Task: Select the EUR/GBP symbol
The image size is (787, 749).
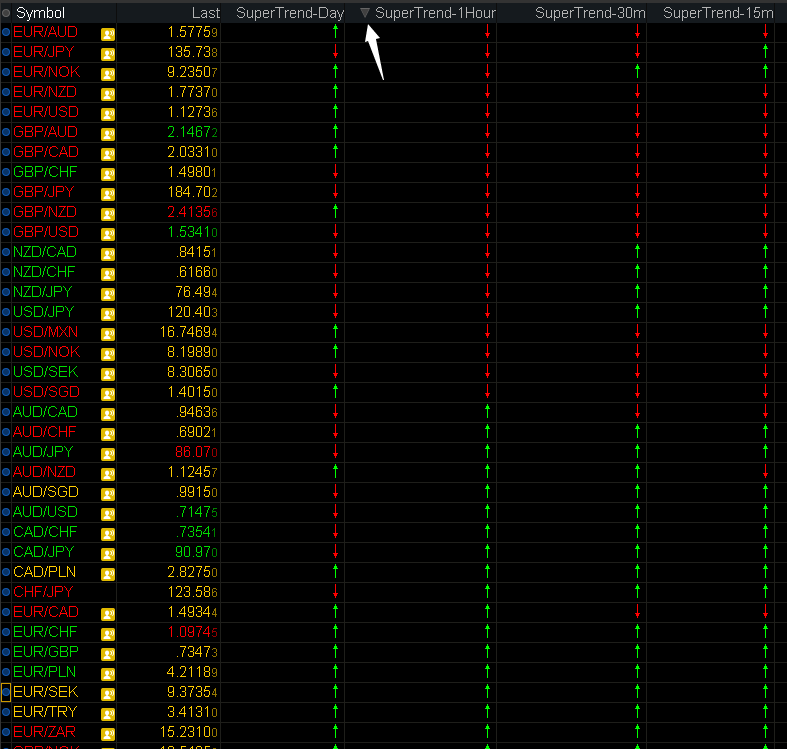Action: (46, 652)
